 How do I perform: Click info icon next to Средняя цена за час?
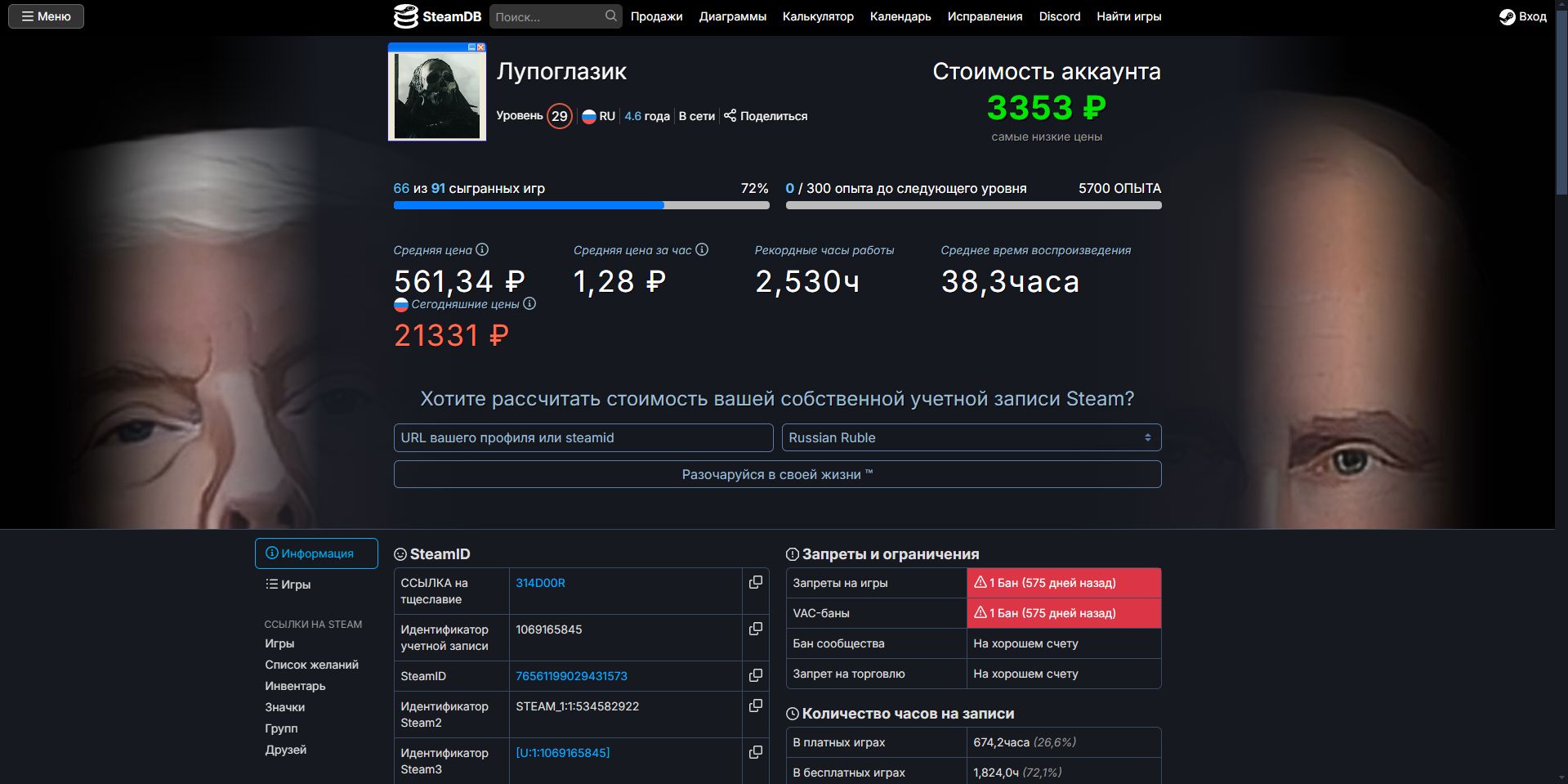click(x=702, y=249)
